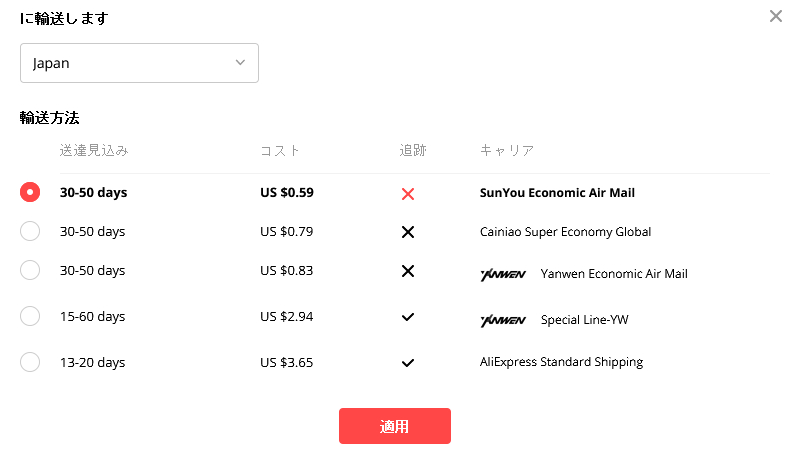Click the US $3.65 cost value
Screen dimensions: 793x459
tap(287, 362)
